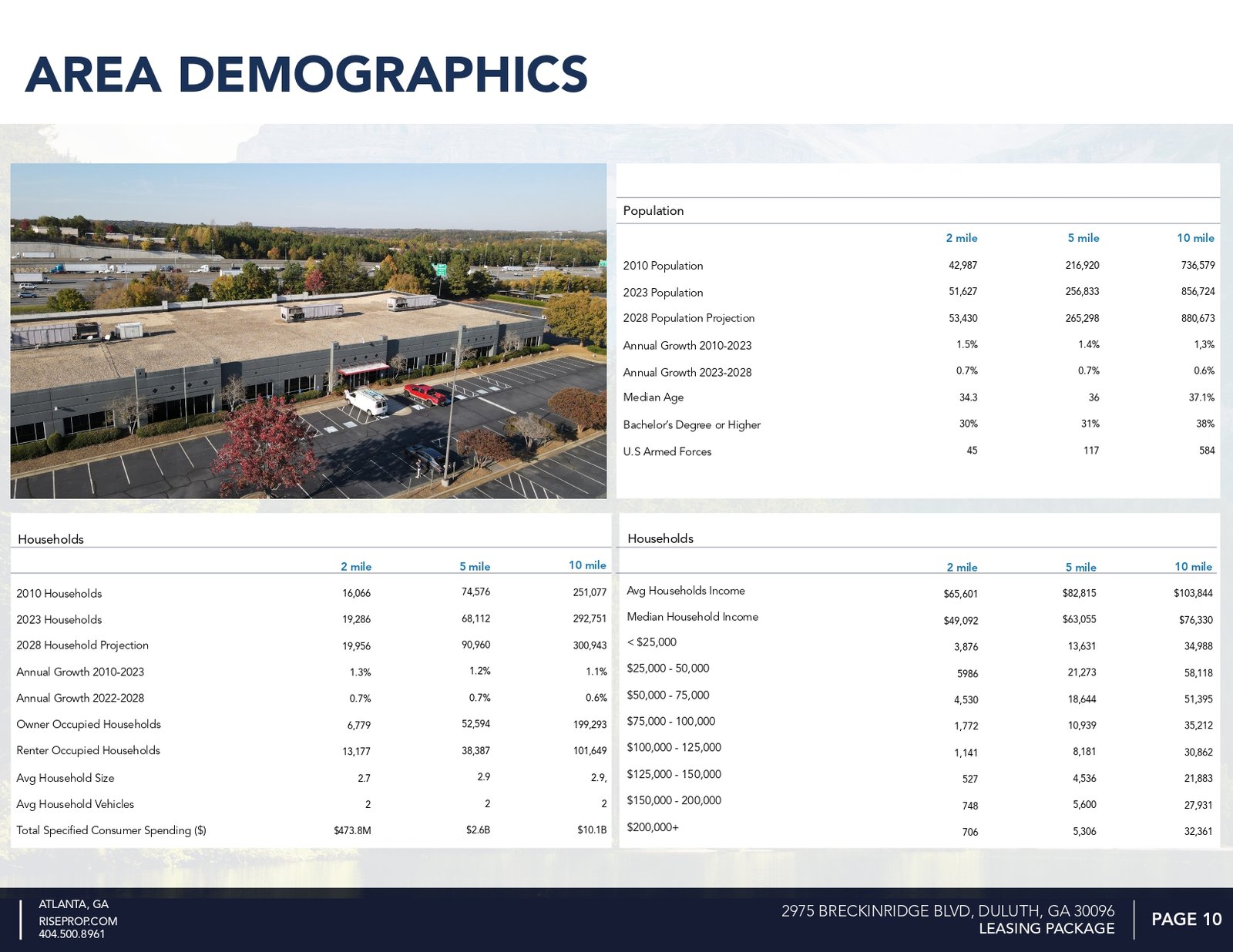Select the Avg Household Vehicles label
The image size is (1233, 952).
tap(75, 804)
